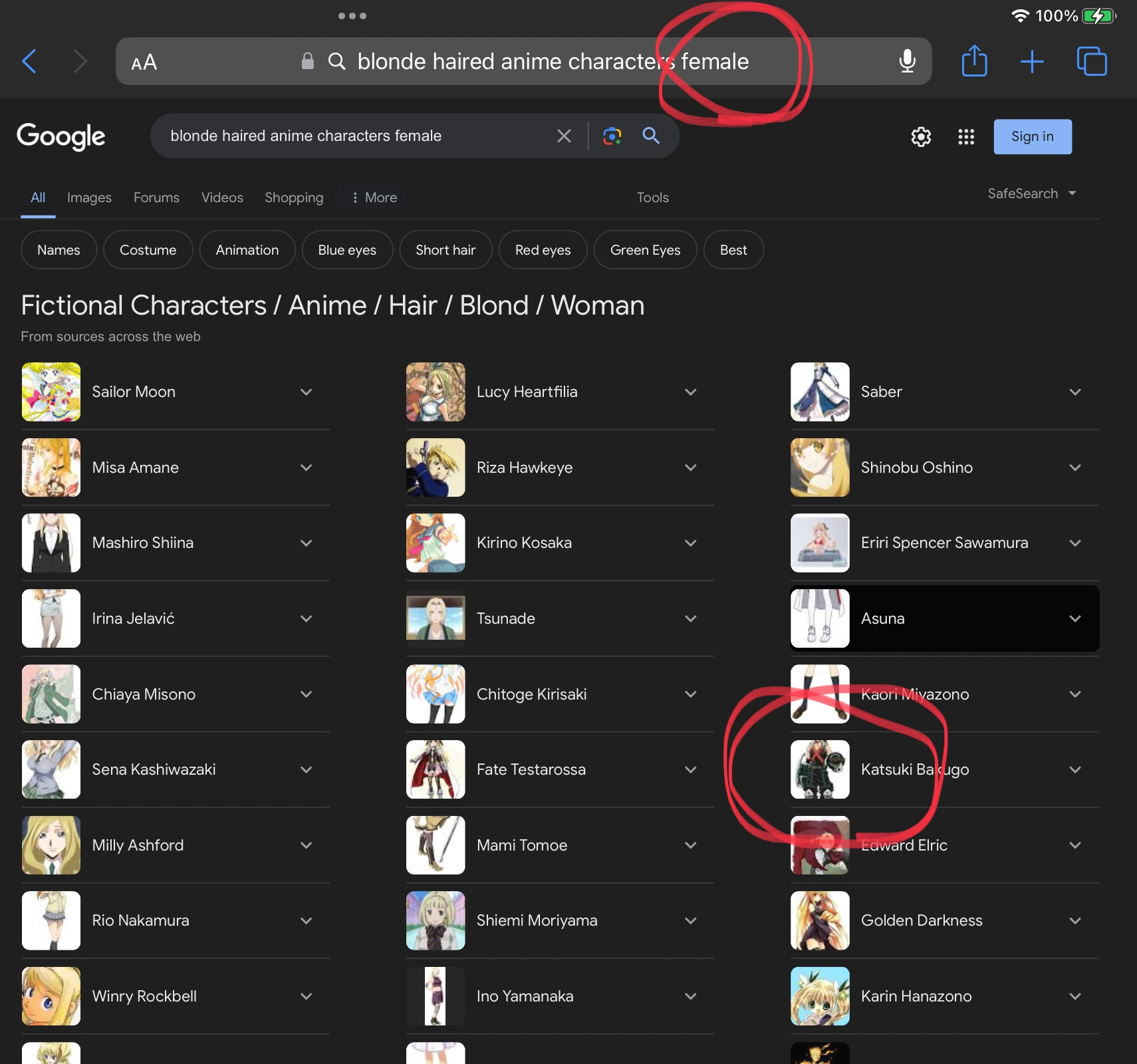This screenshot has height=1064, width=1137.
Task: Open Google quick settings gear
Action: click(920, 136)
